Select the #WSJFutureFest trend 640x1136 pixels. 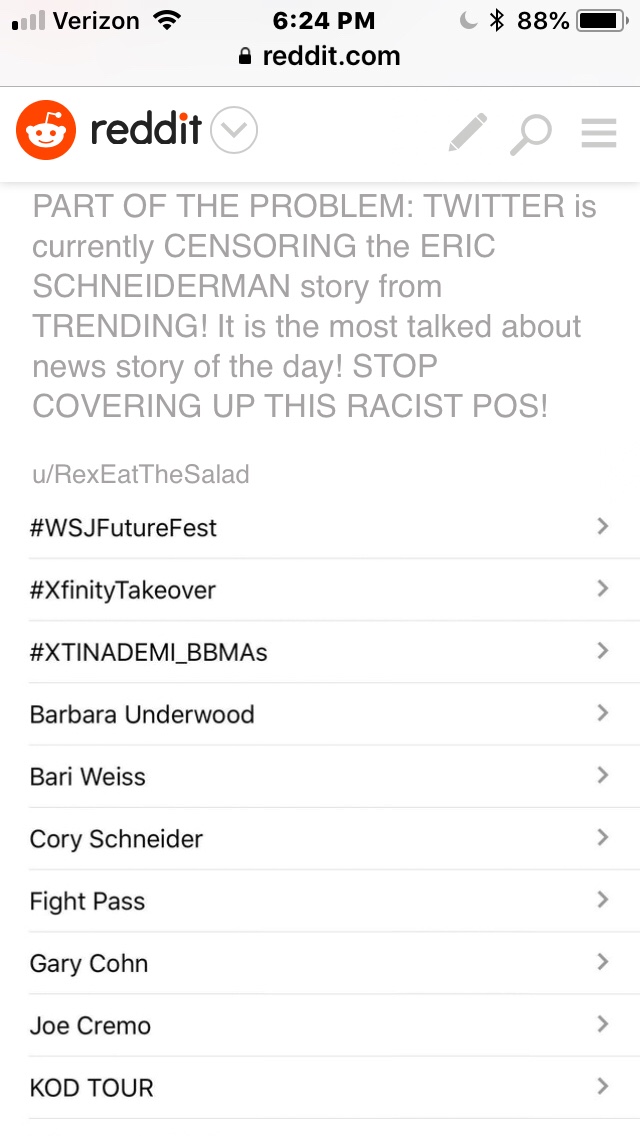click(x=123, y=527)
